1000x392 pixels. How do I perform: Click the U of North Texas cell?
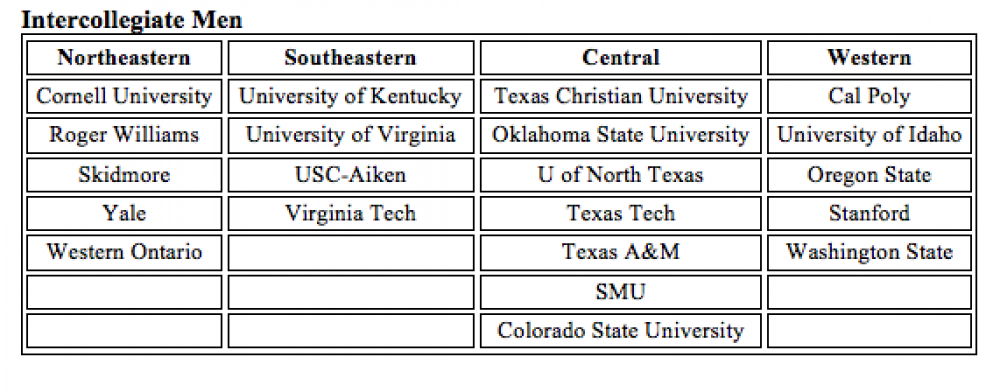tap(621, 175)
